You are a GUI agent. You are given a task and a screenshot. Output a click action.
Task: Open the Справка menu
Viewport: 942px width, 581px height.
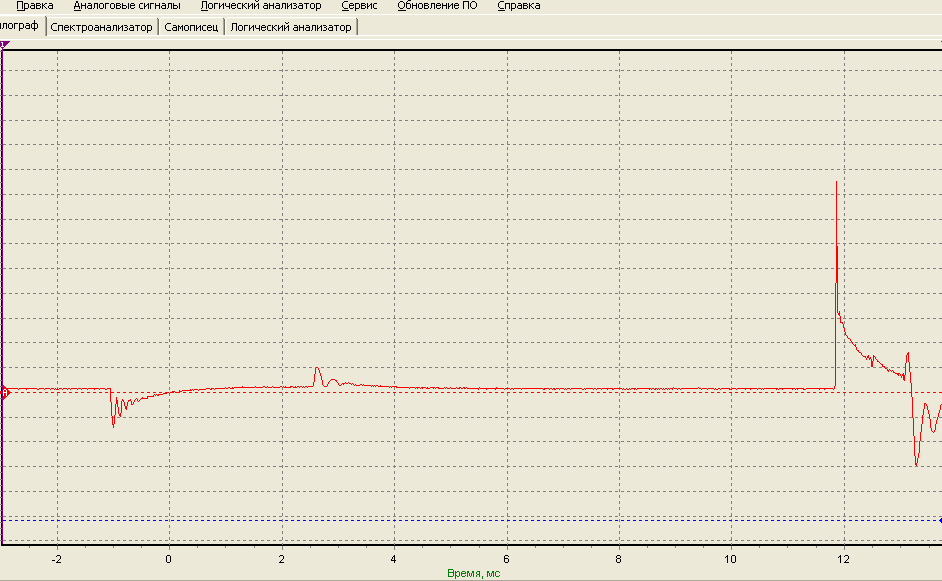click(x=519, y=5)
